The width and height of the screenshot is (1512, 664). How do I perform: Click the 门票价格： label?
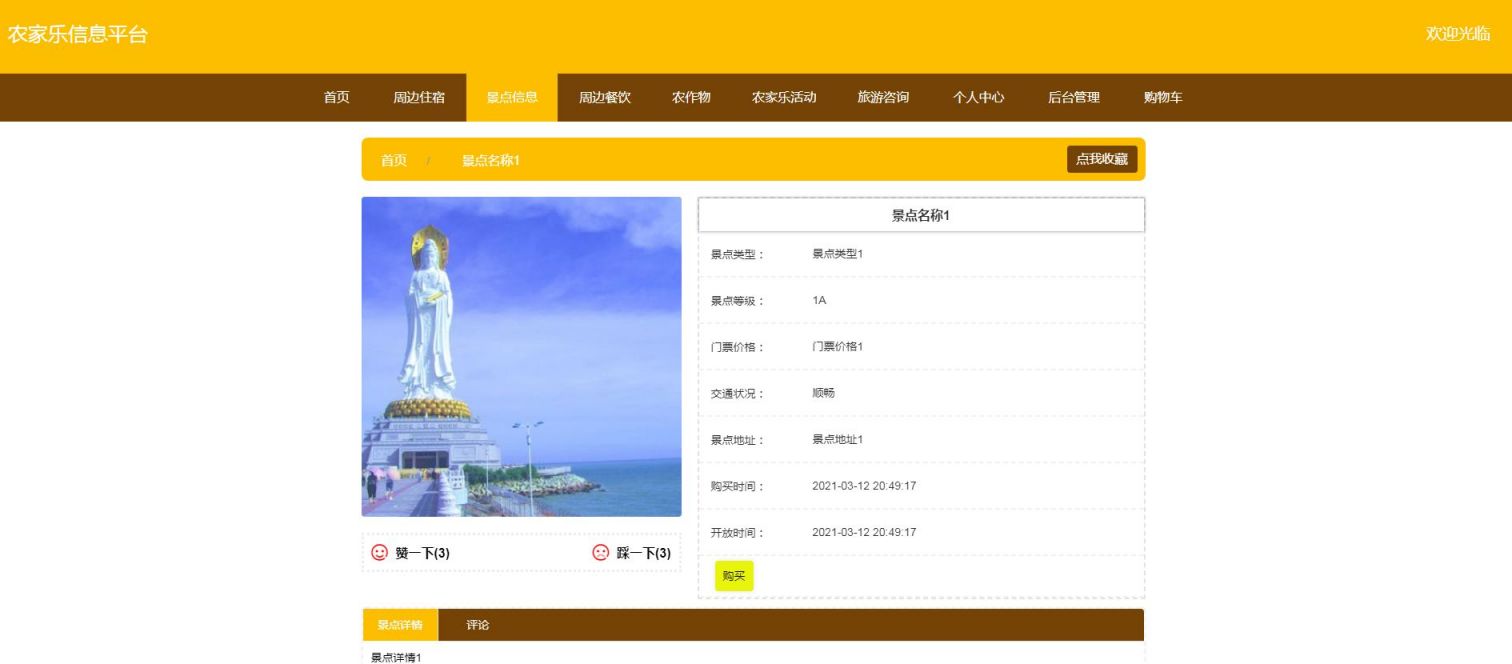[737, 348]
